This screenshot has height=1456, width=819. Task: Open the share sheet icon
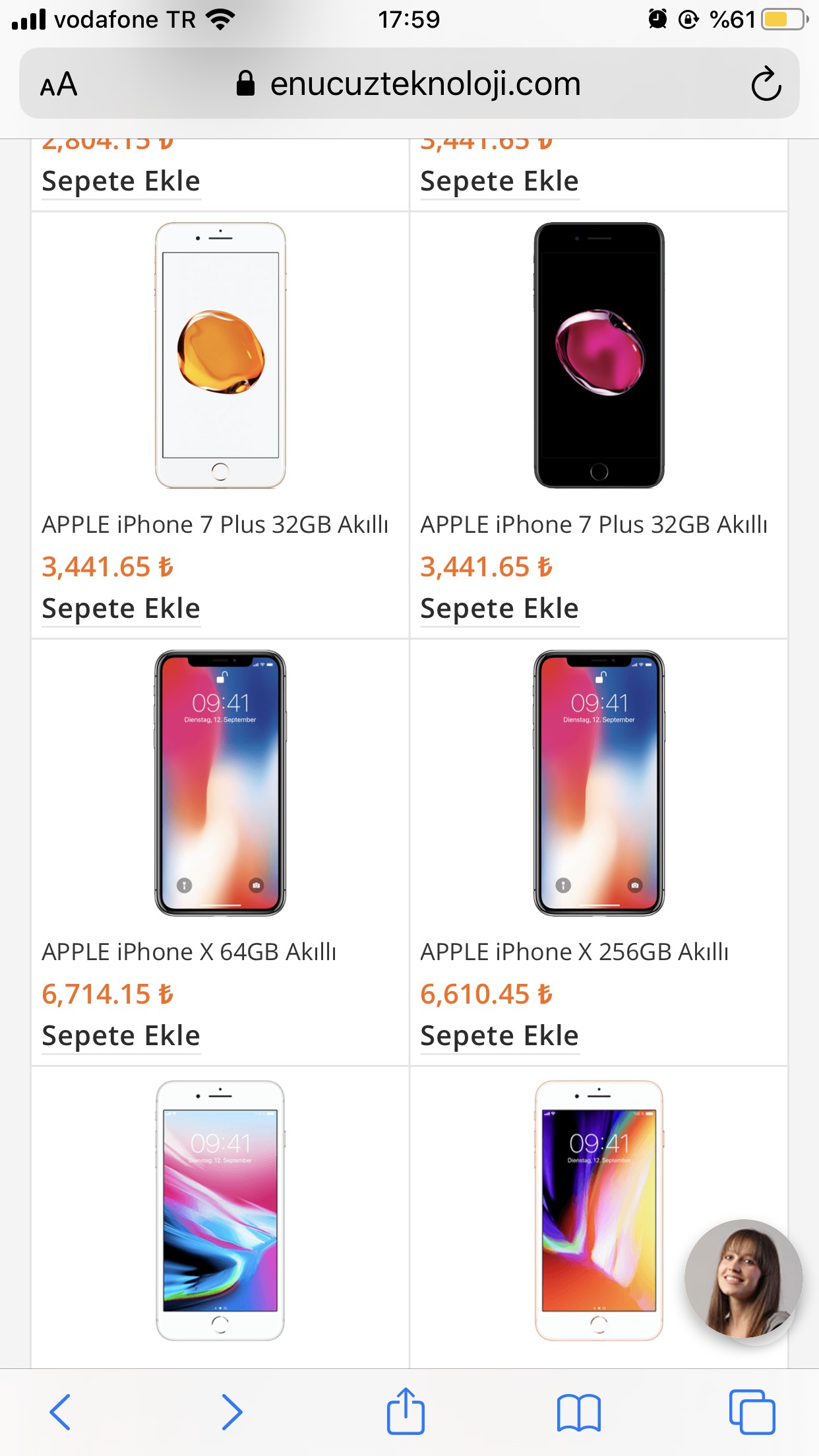(406, 1412)
